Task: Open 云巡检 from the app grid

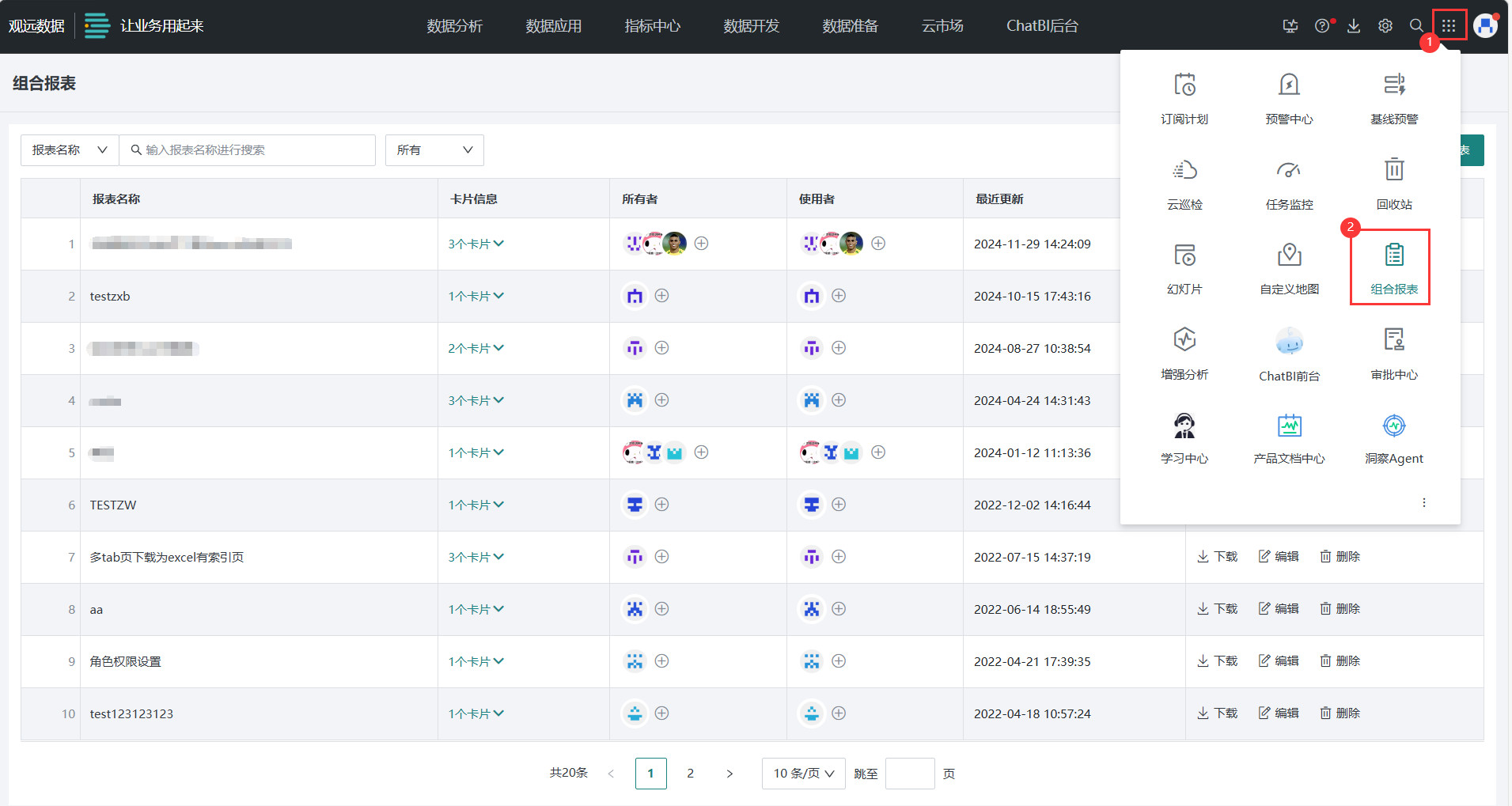Action: (1183, 182)
